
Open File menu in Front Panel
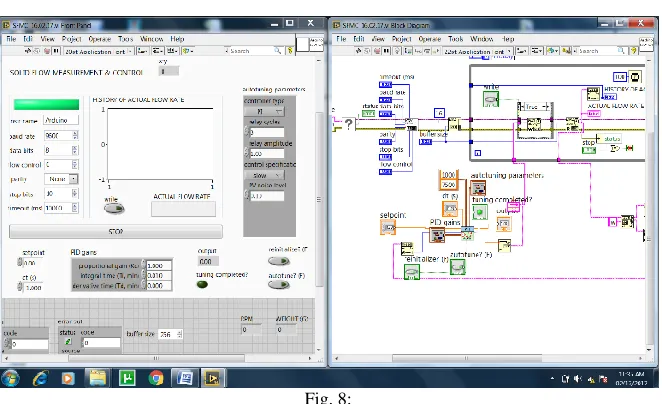pos(11,39)
